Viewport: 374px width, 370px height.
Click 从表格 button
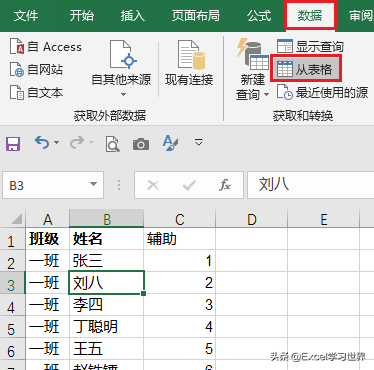pyautogui.click(x=306, y=69)
